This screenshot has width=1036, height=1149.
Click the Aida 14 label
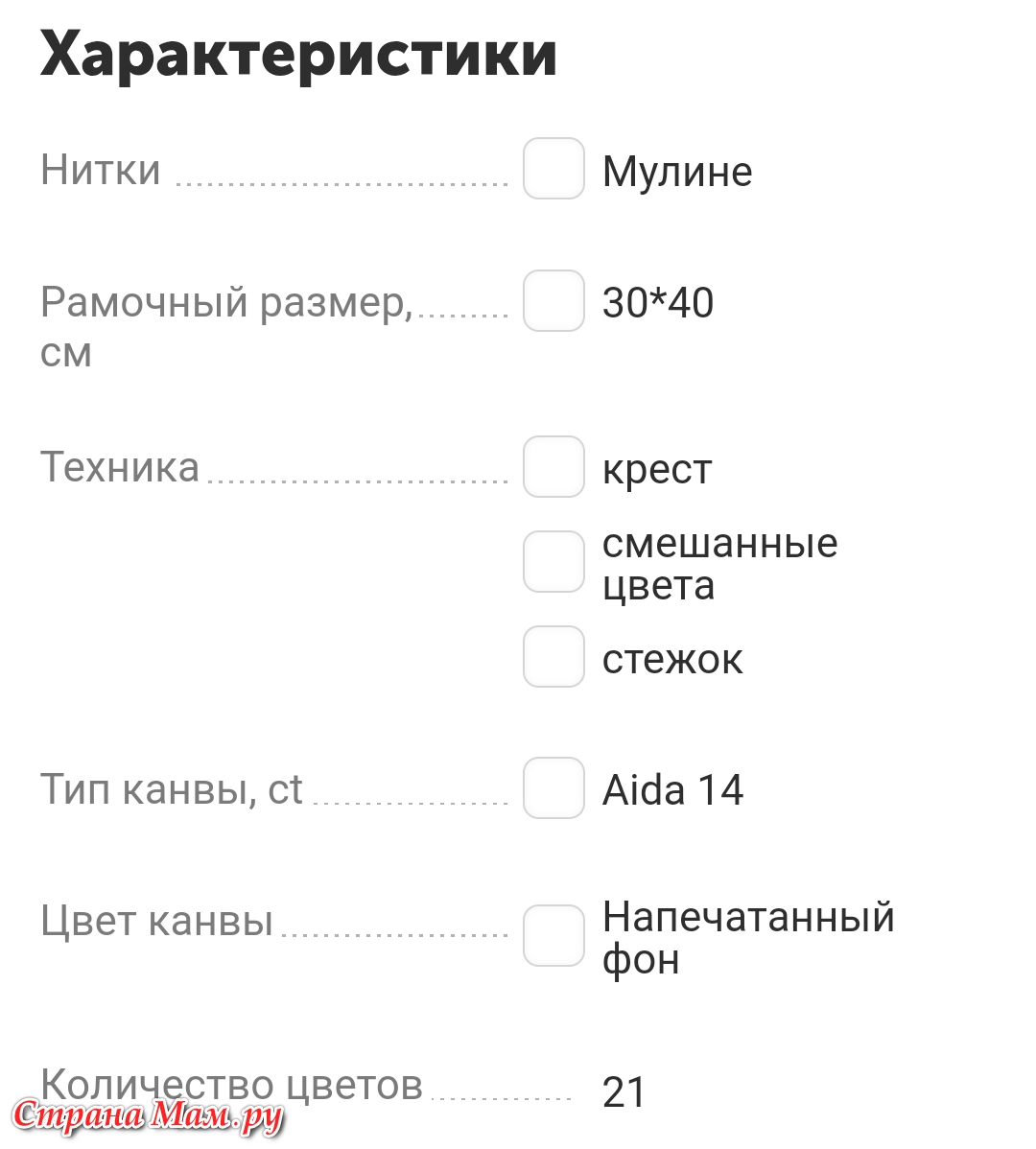click(x=672, y=790)
